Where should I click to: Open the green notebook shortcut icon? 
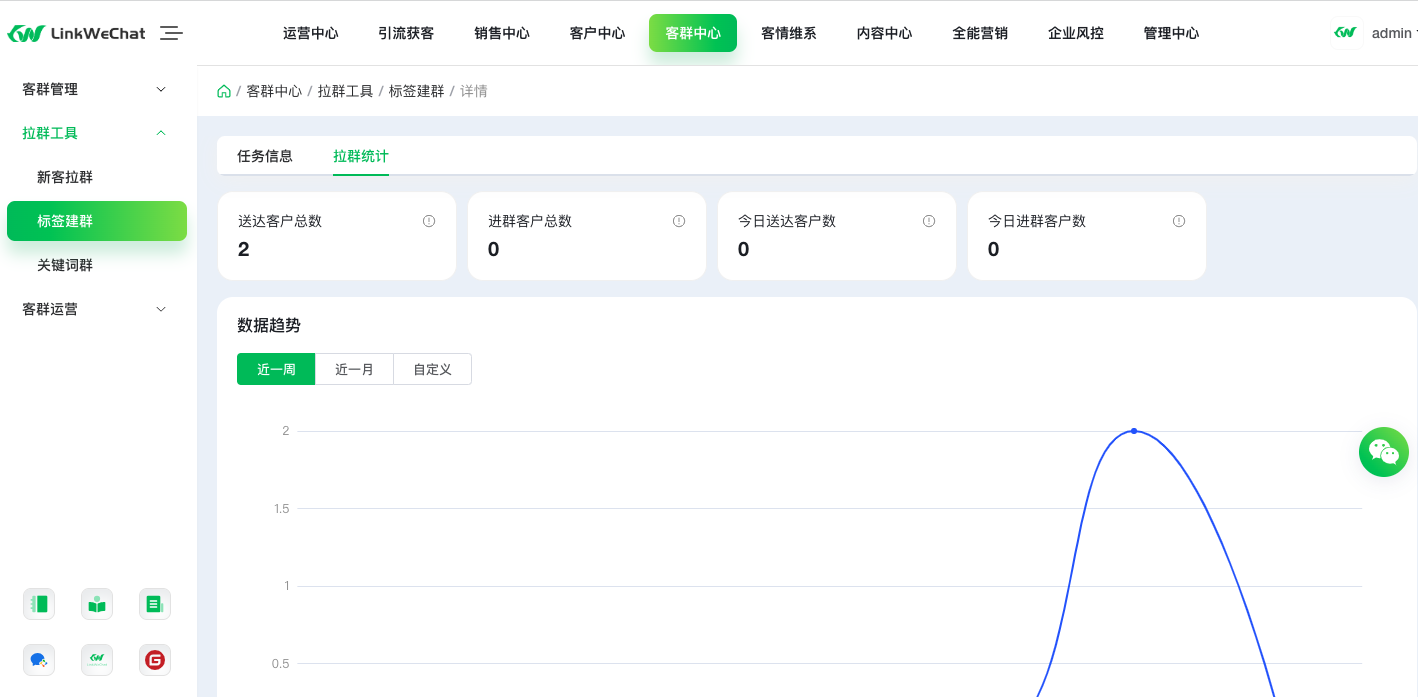tap(39, 604)
